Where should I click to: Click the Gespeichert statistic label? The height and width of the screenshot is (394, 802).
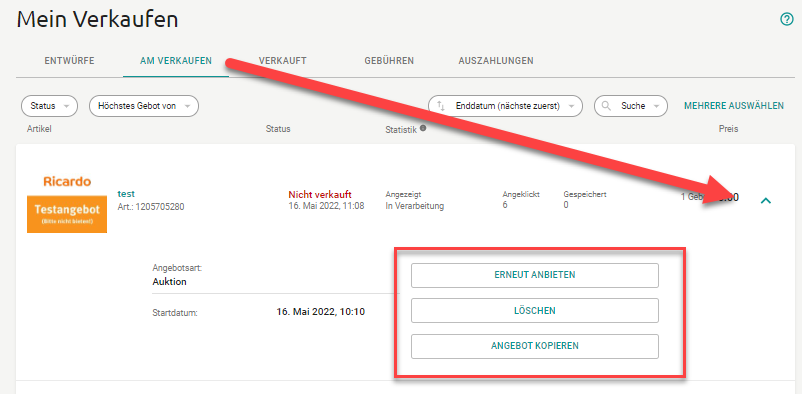(x=585, y=195)
